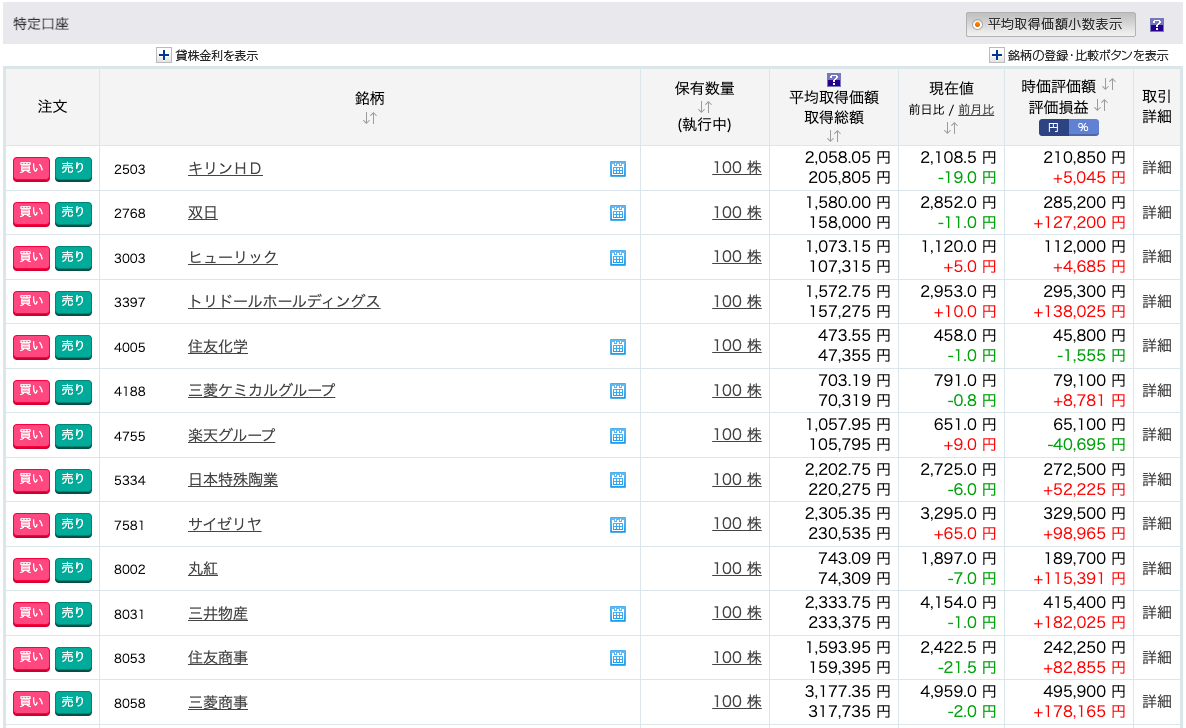Click 売り for サイゼリヤ

click(73, 524)
